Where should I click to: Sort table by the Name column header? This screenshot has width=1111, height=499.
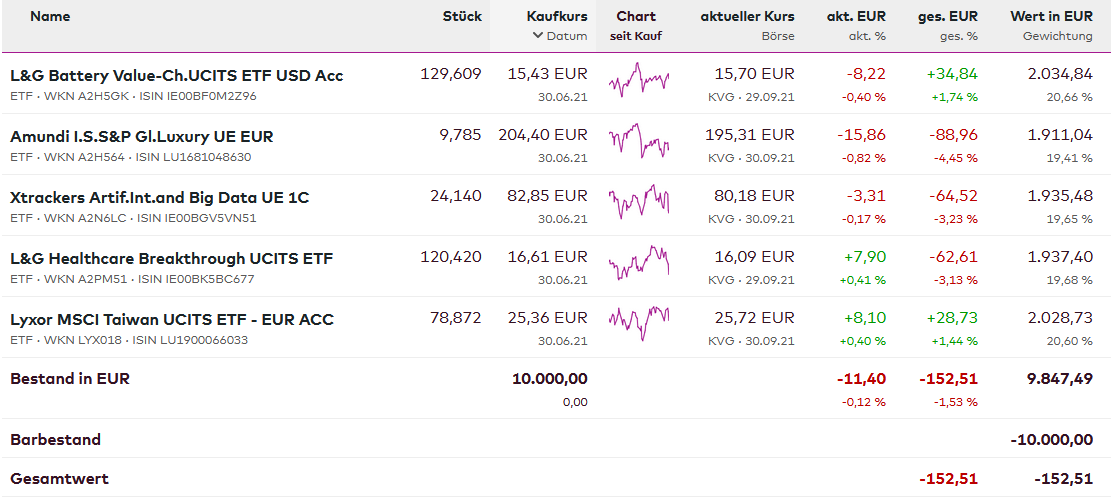pyautogui.click(x=50, y=16)
